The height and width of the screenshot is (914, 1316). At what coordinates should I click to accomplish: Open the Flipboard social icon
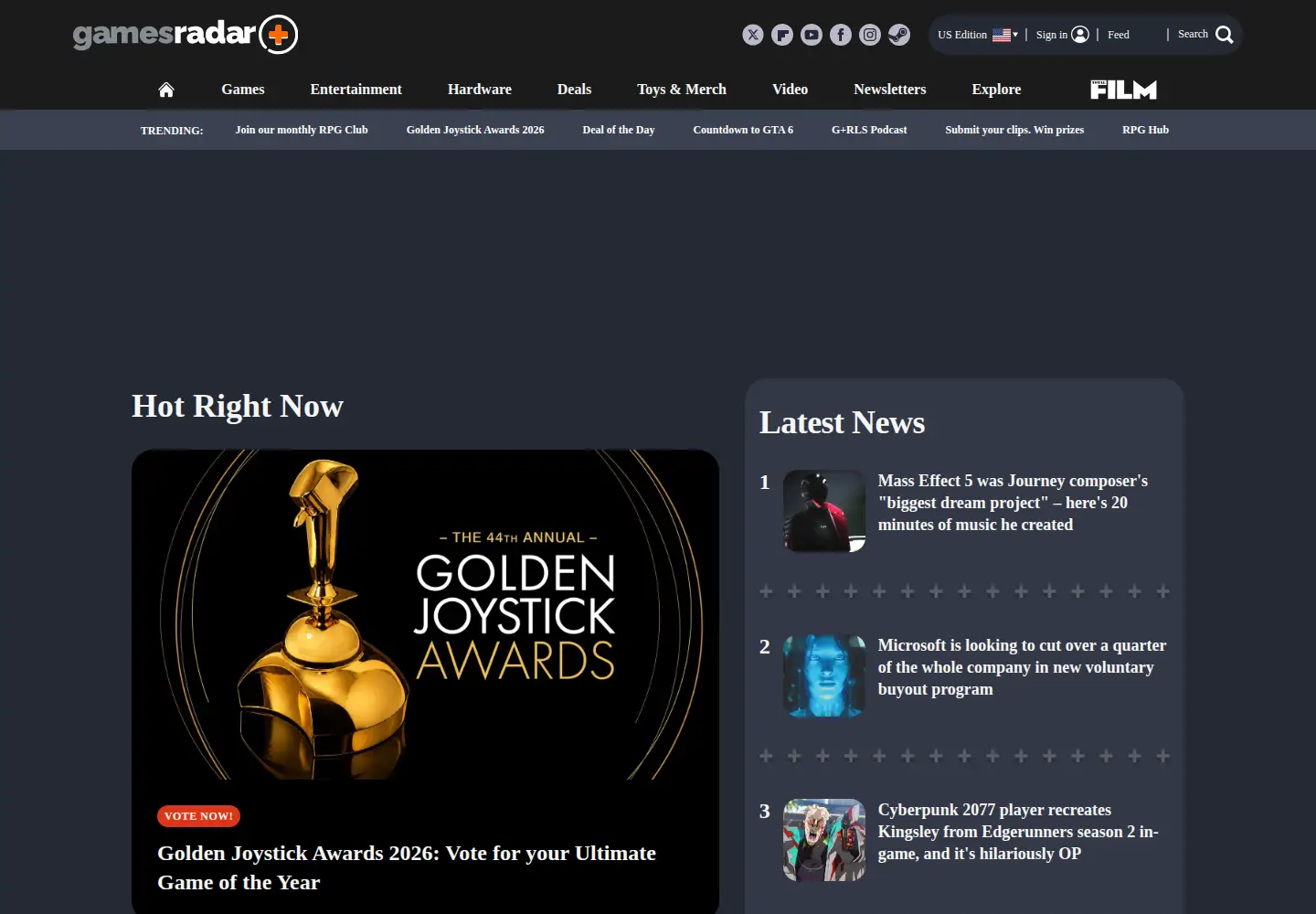[x=782, y=35]
